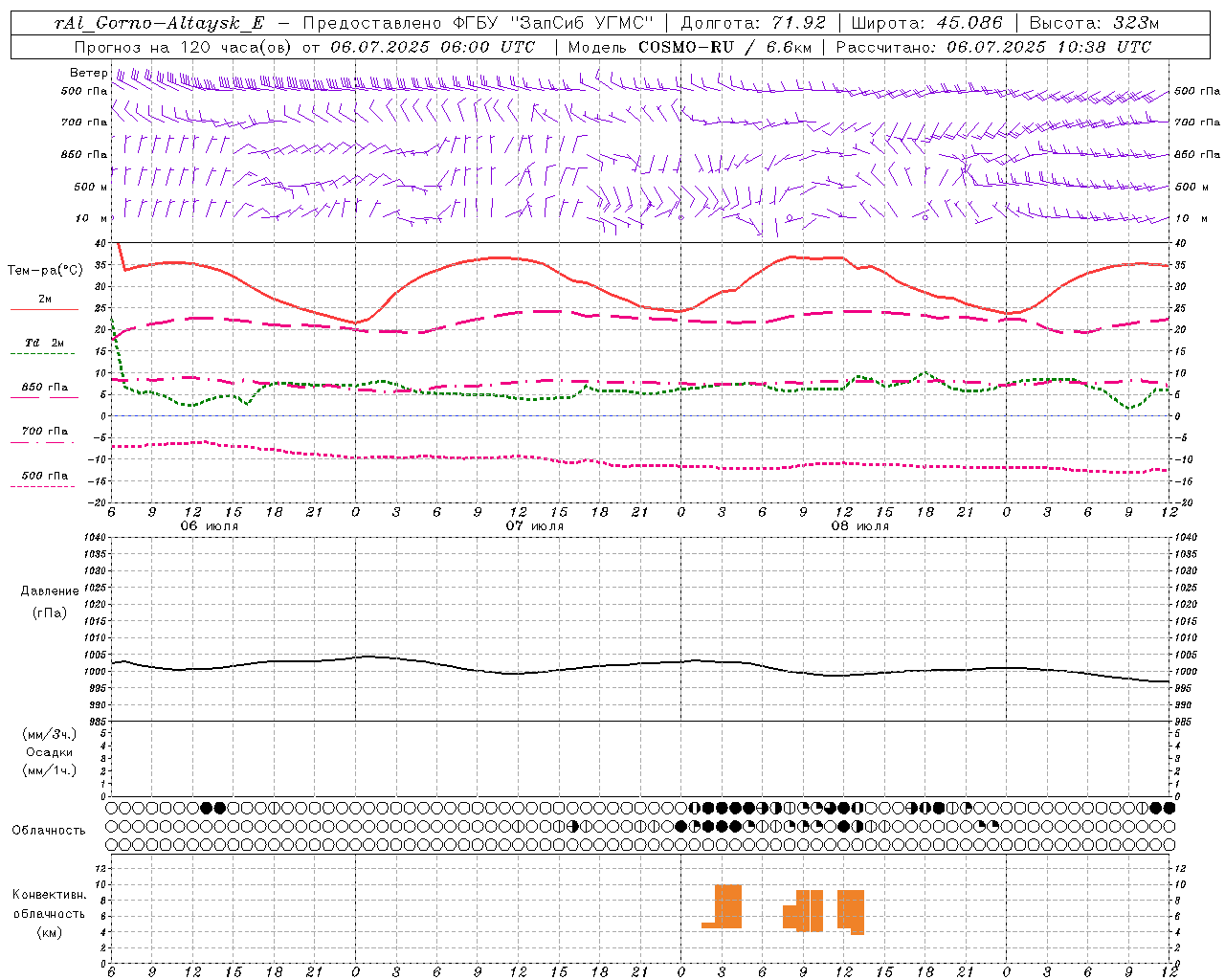Click the Высота: 323м header value
This screenshot has width=1225, height=980.
click(1094, 23)
